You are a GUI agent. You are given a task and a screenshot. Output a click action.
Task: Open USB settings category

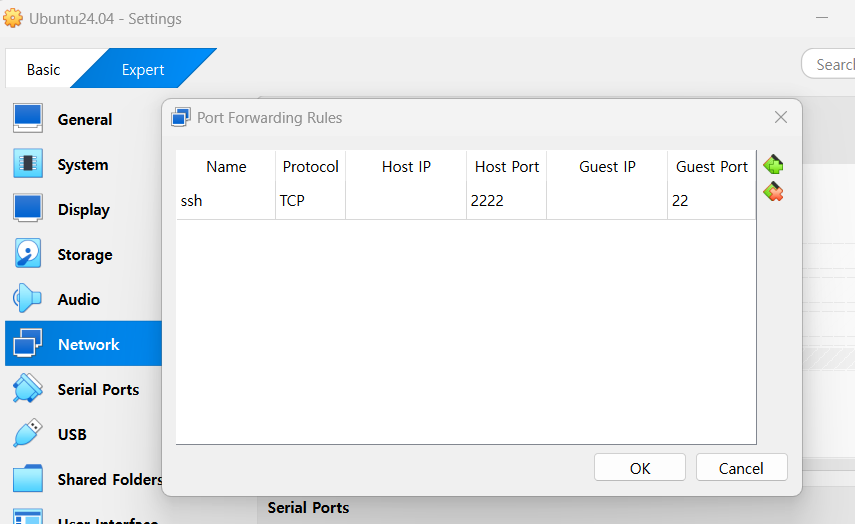point(83,434)
